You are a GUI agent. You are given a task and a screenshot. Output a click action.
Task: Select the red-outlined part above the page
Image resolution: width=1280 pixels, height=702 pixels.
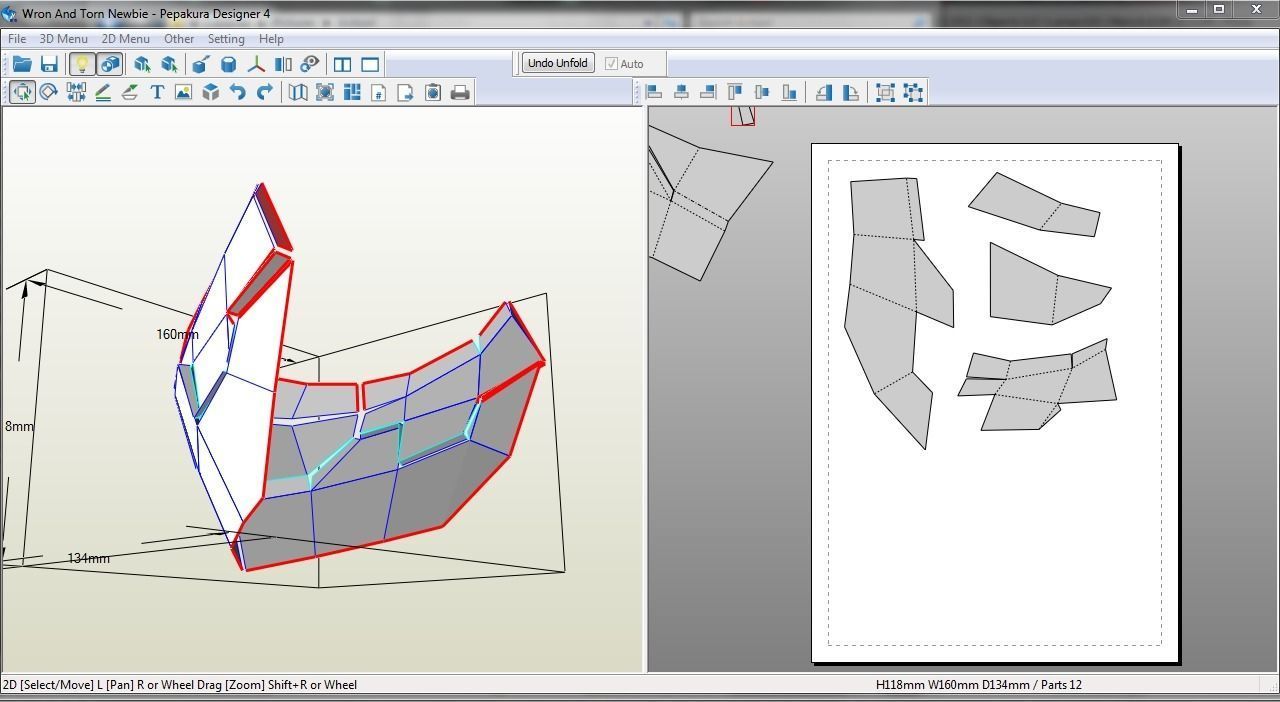[x=742, y=115]
